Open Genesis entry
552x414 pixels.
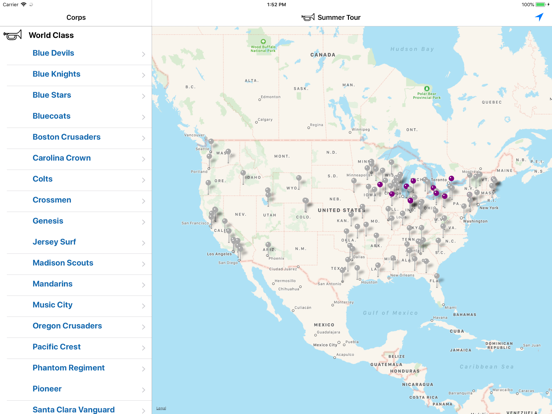(x=76, y=221)
